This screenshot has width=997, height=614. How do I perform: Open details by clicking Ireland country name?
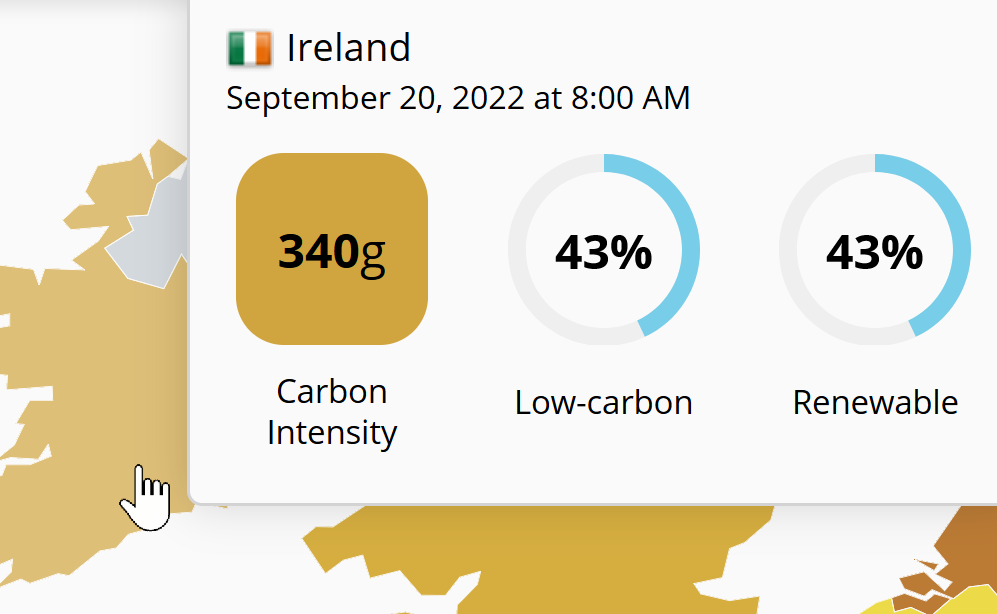[x=348, y=47]
